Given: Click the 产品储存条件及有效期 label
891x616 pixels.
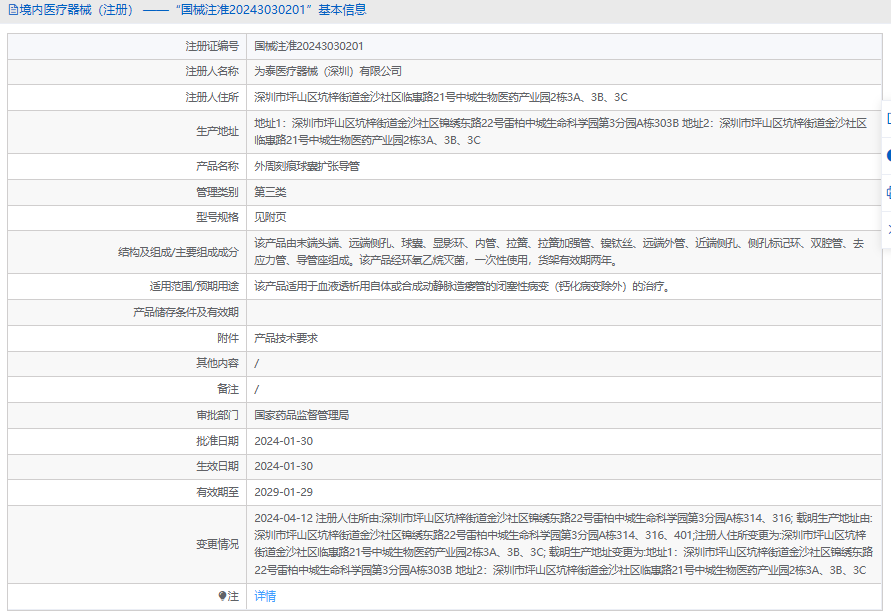Looking at the screenshot, I should tap(186, 312).
